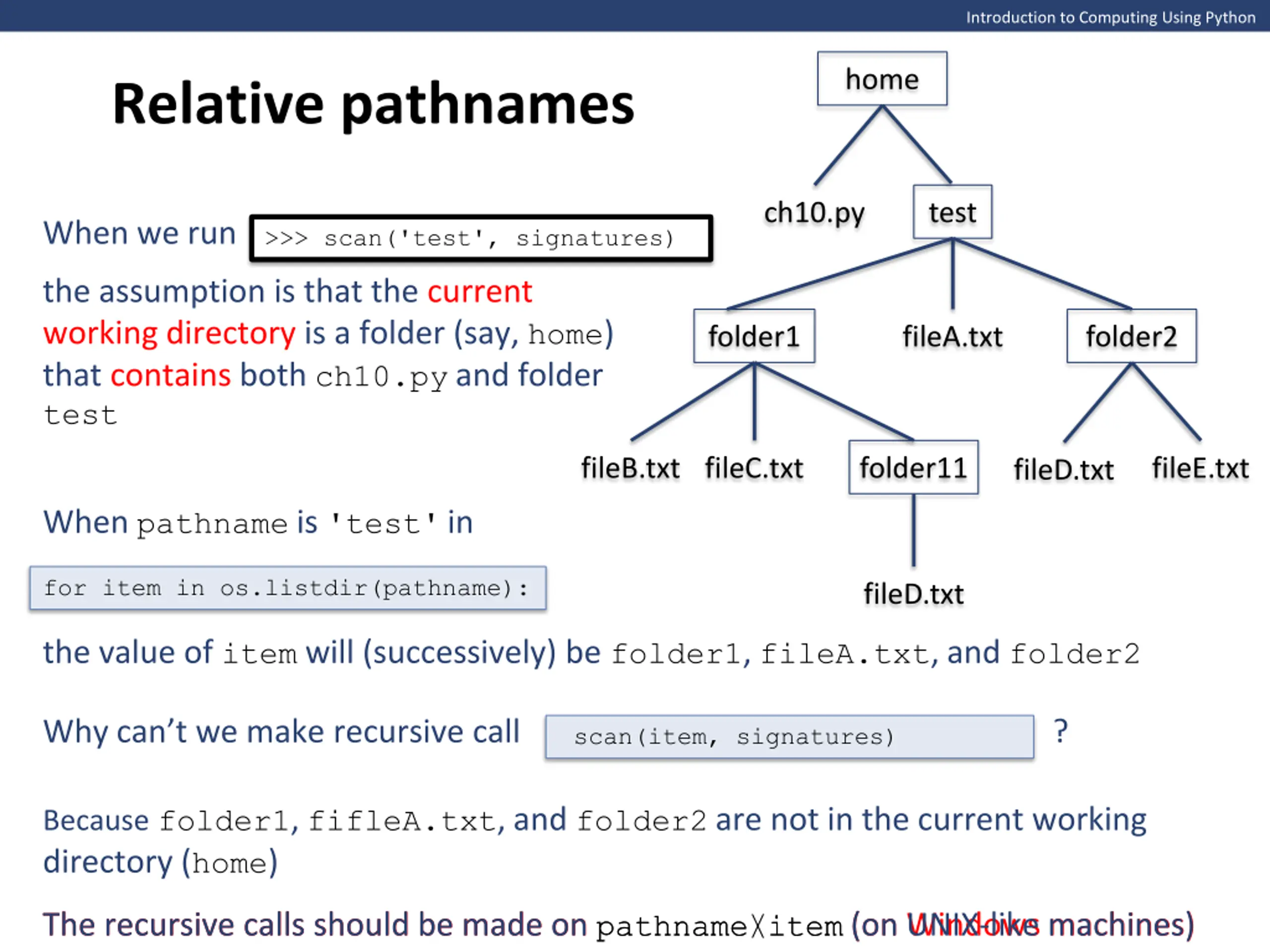Click the scan('test', signatures) code box
The height and width of the screenshot is (952, 1270).
pos(481,238)
